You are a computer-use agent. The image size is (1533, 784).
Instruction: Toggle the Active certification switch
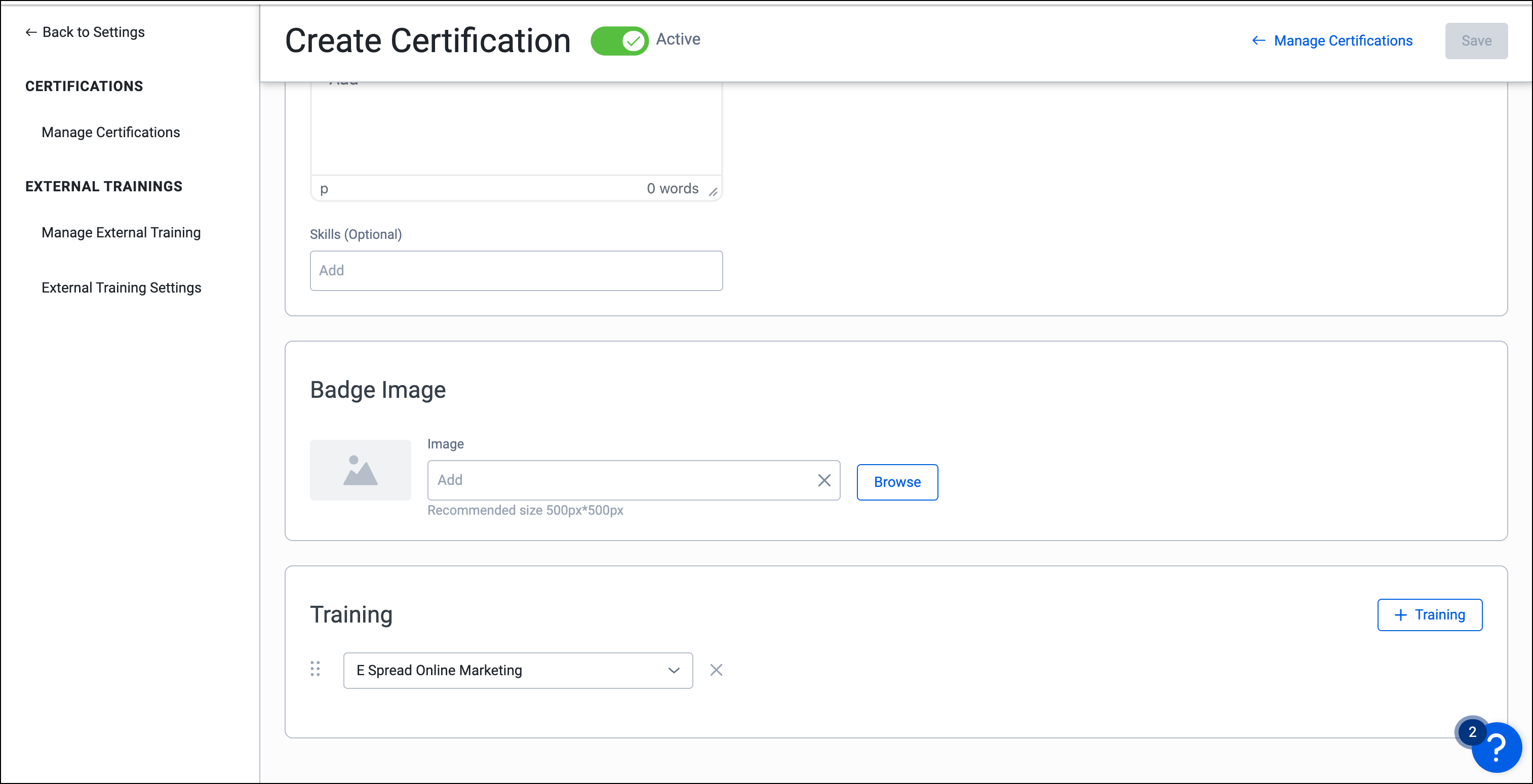(619, 40)
